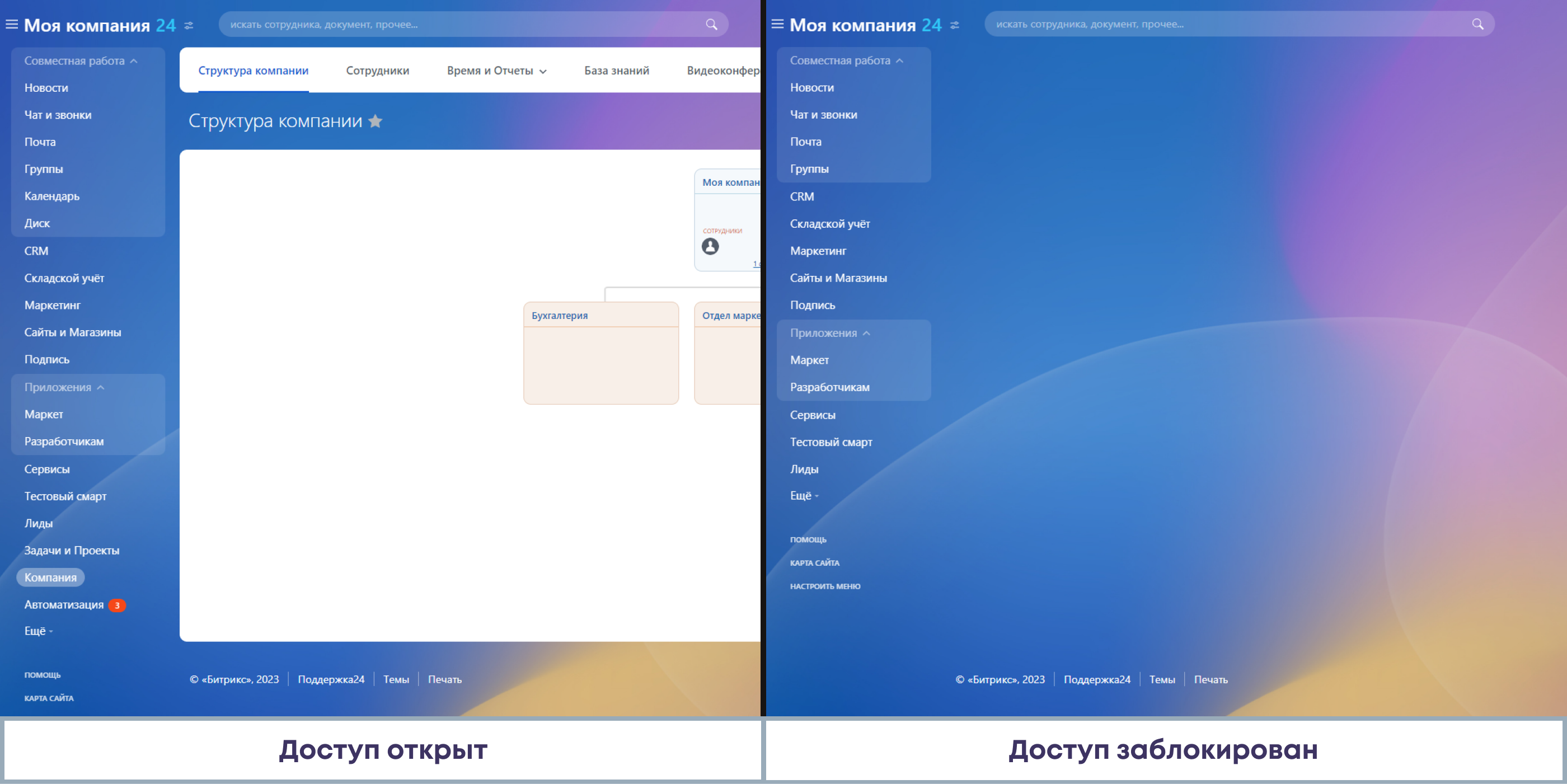This screenshot has height=784, width=1567.
Task: Click the Новости sidebar icon
Action: pos(46,87)
